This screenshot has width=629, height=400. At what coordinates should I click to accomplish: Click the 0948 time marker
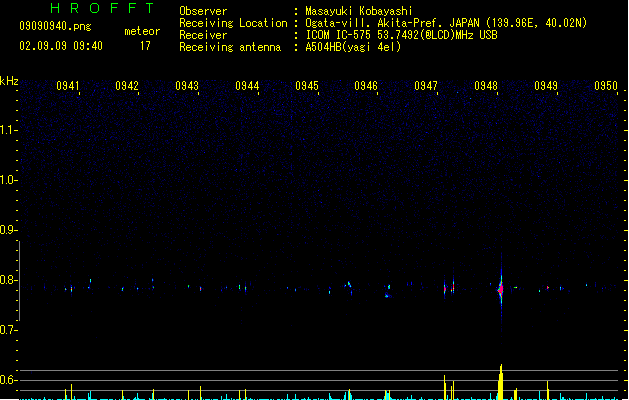486,86
